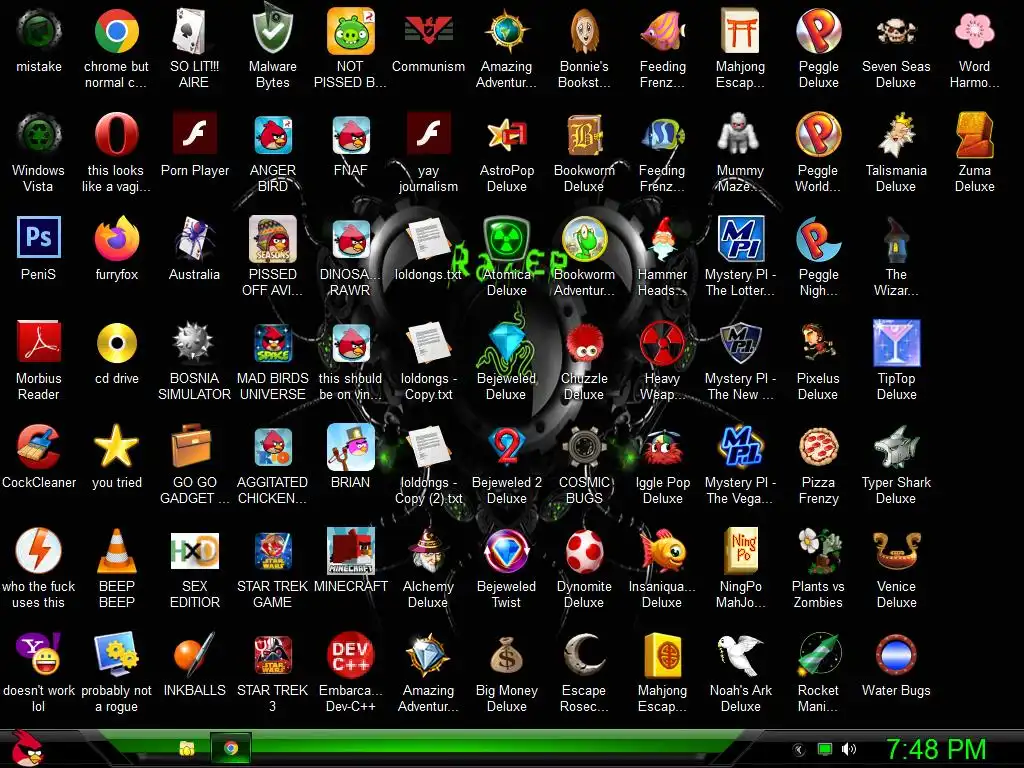Open the loldongs.txt file
The width and height of the screenshot is (1024, 768).
(x=428, y=238)
